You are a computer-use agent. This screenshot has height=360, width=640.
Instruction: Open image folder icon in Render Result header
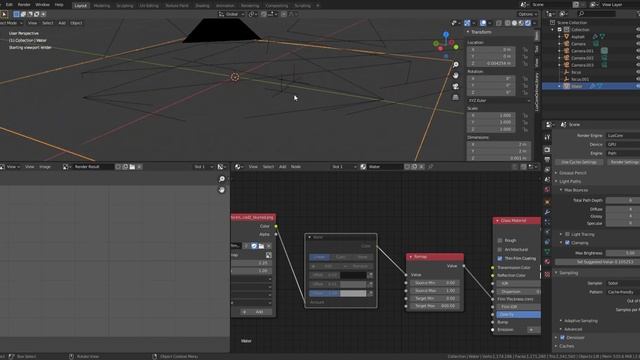[x=132, y=167]
